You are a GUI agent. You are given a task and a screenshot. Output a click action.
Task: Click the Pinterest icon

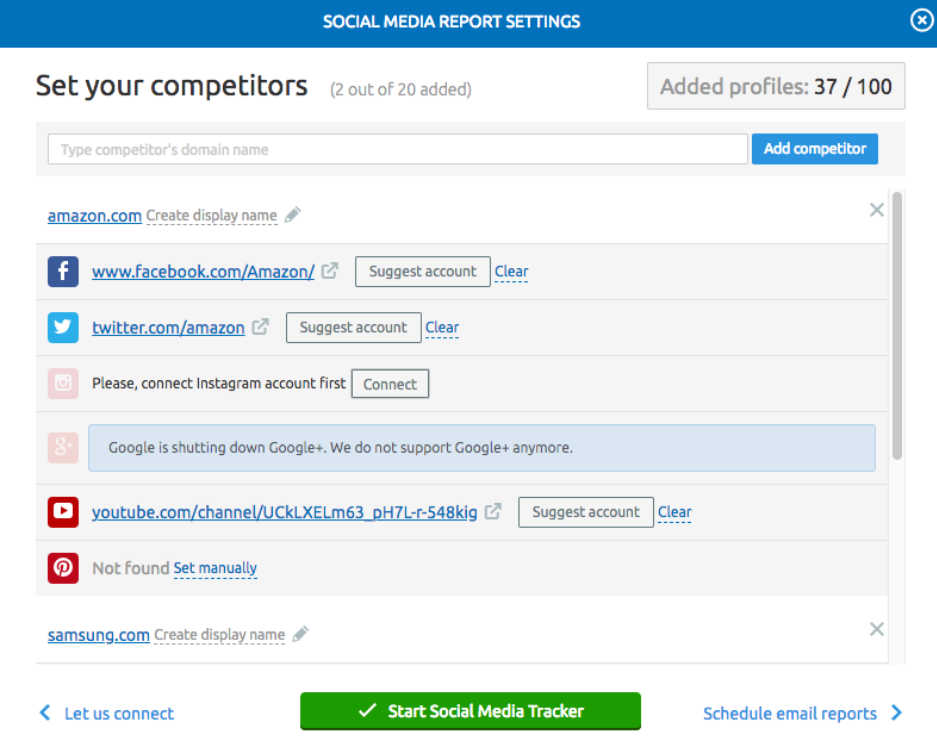[x=63, y=568]
